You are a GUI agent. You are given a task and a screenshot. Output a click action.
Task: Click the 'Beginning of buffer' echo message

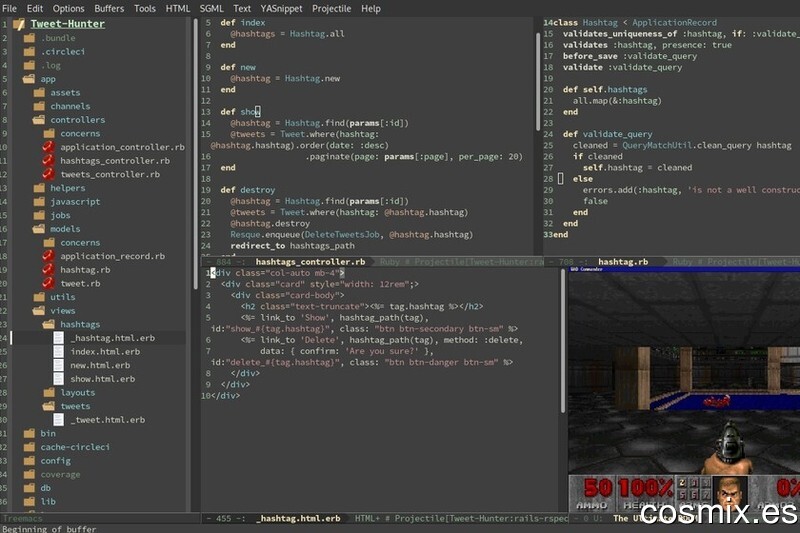click(49, 529)
